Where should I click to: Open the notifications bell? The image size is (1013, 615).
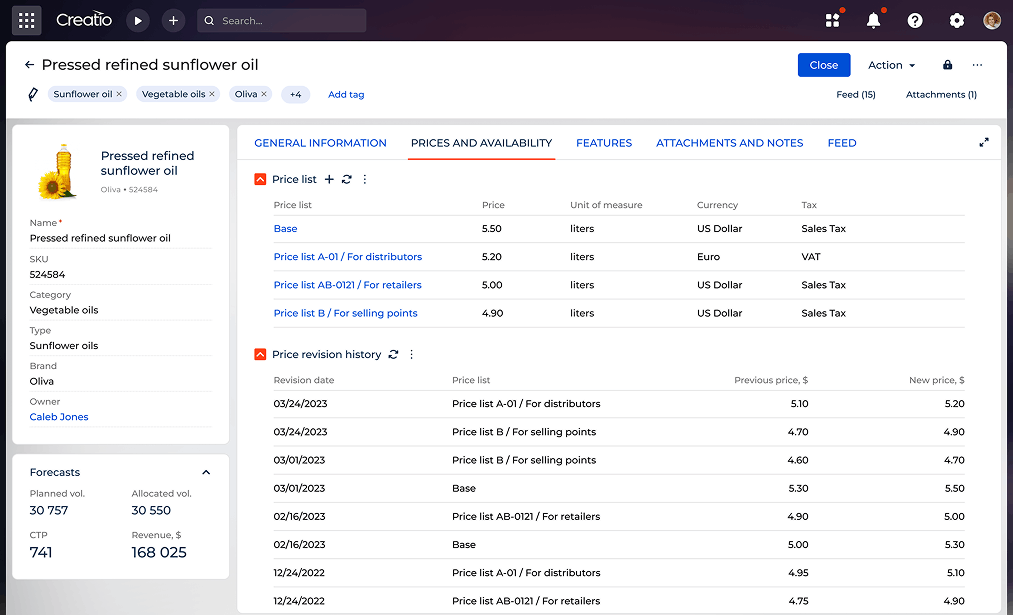[x=874, y=20]
